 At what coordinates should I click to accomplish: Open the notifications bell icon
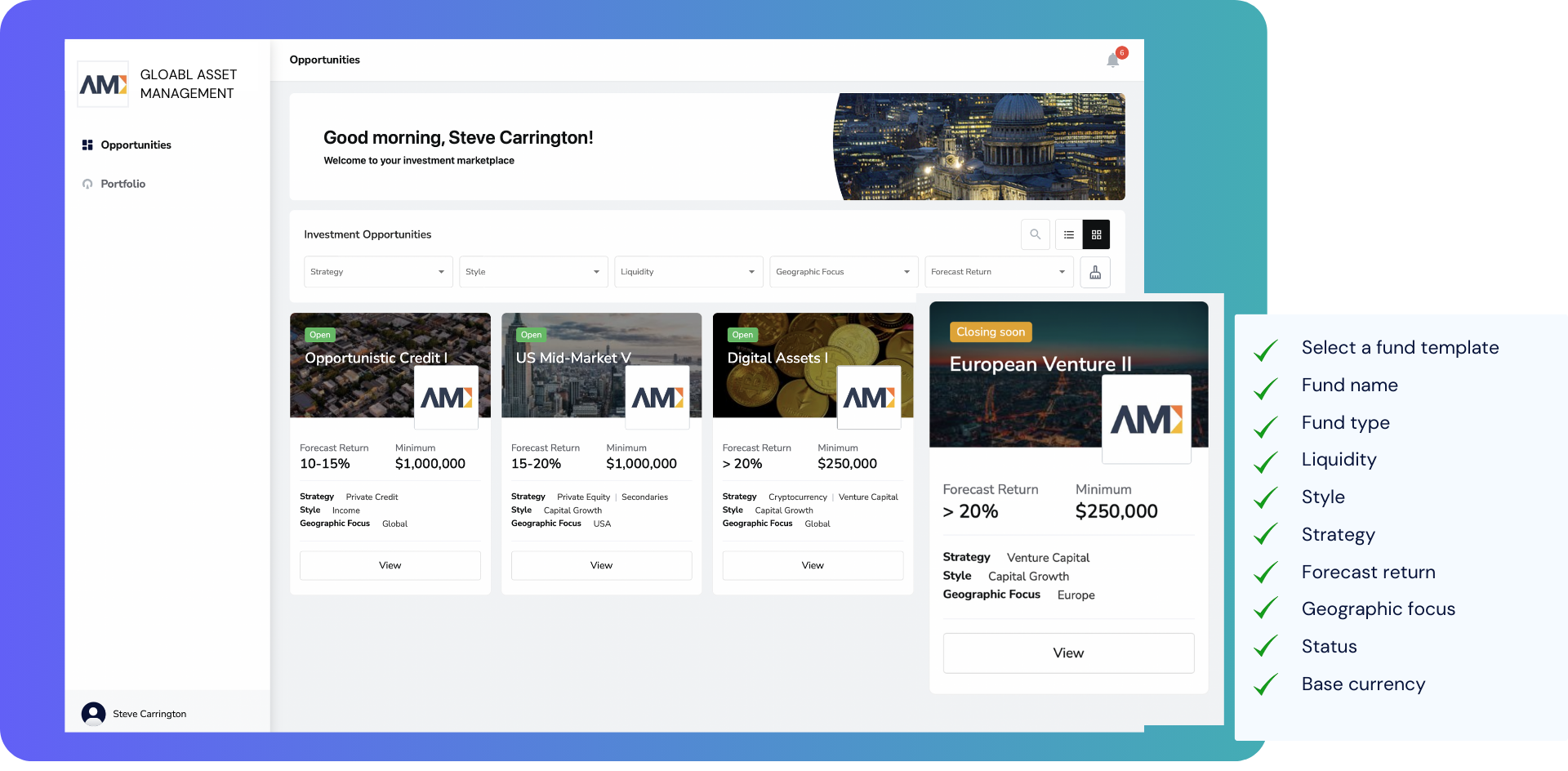(1112, 60)
